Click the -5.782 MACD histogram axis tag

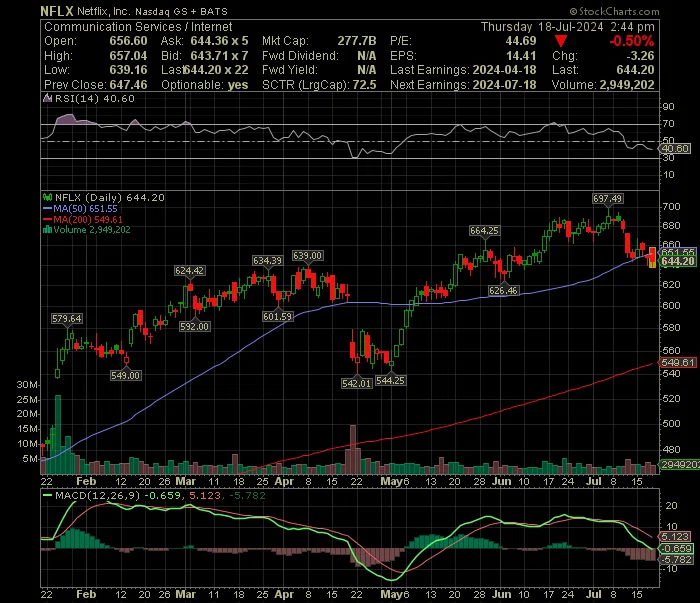click(x=677, y=560)
